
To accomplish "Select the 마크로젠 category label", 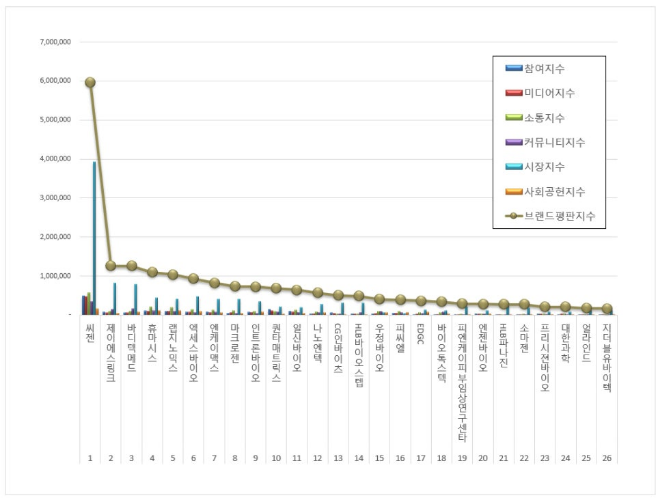I will click(x=234, y=339).
